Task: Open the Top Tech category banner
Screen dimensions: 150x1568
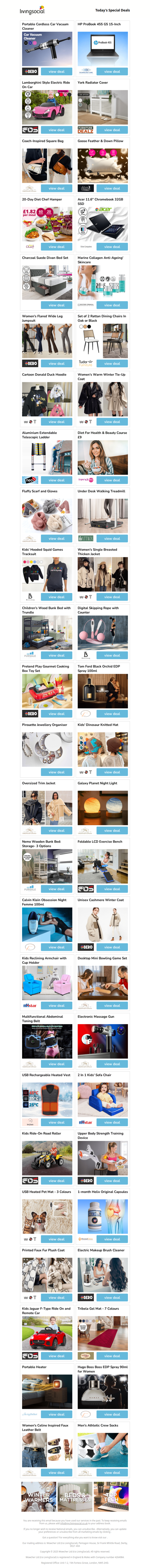Action: tap(112, 1497)
